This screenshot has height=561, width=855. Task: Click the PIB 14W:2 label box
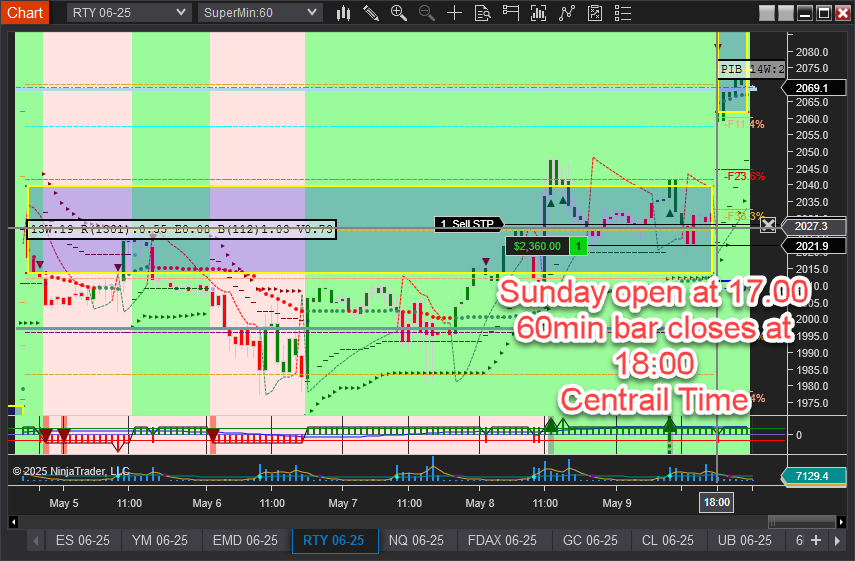tap(752, 69)
